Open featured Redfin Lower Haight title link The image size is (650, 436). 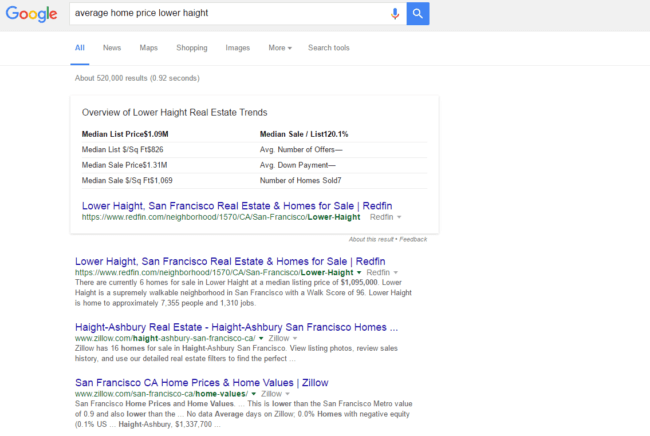237,206
